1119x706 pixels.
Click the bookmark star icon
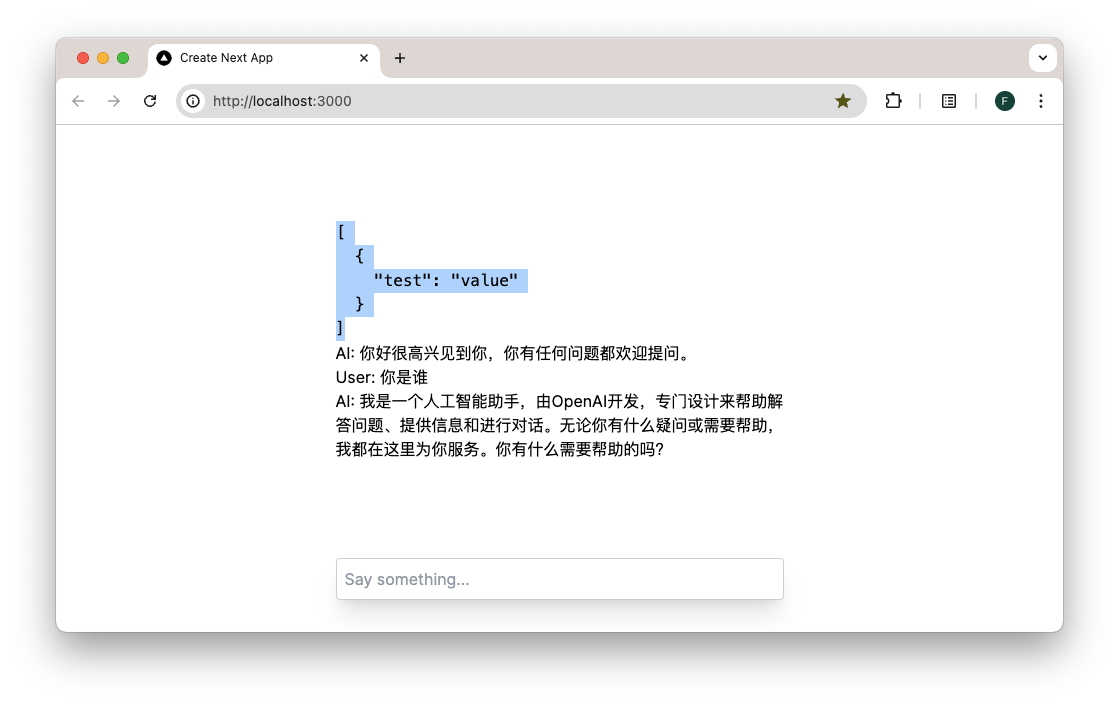[x=843, y=101]
